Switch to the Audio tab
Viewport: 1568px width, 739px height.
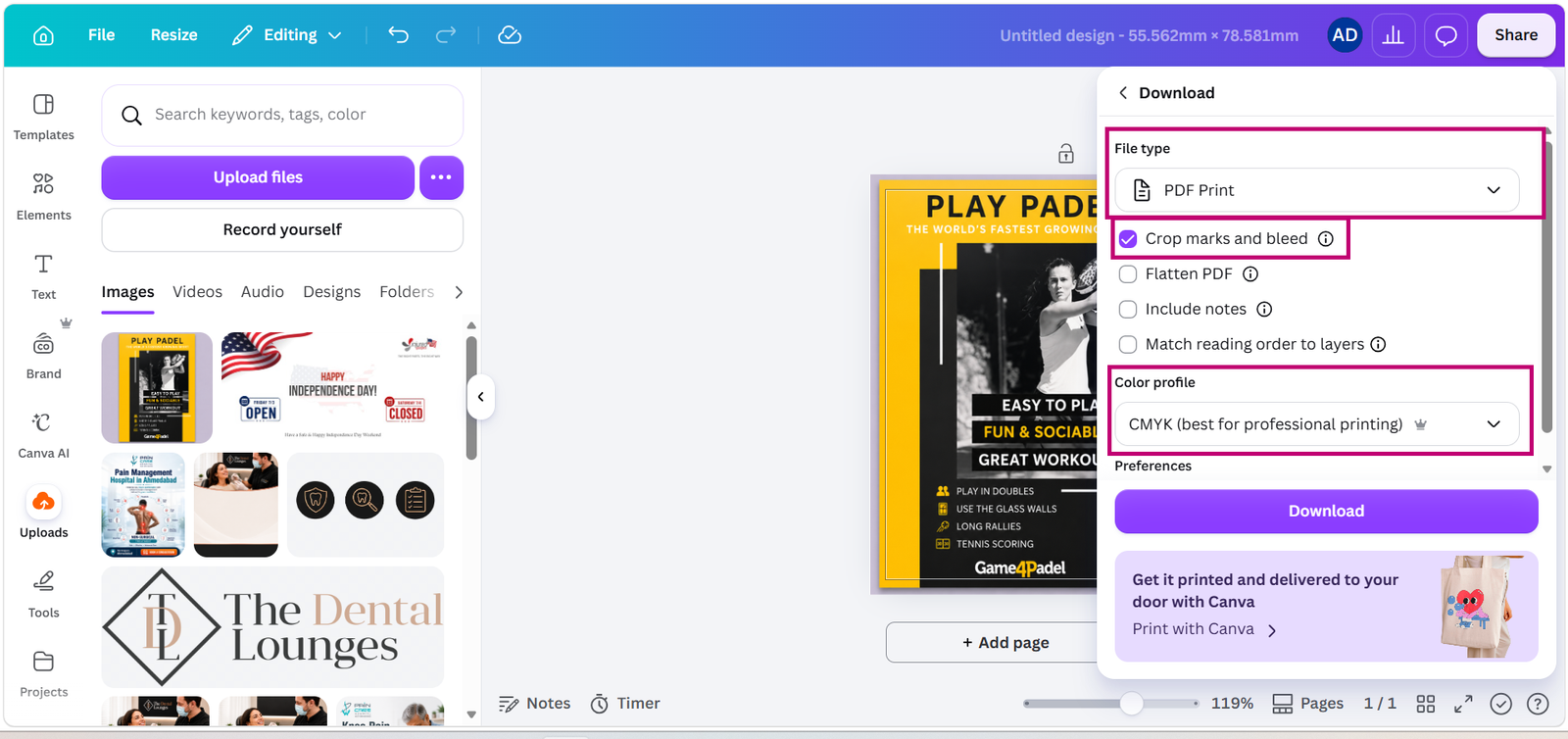[263, 292]
